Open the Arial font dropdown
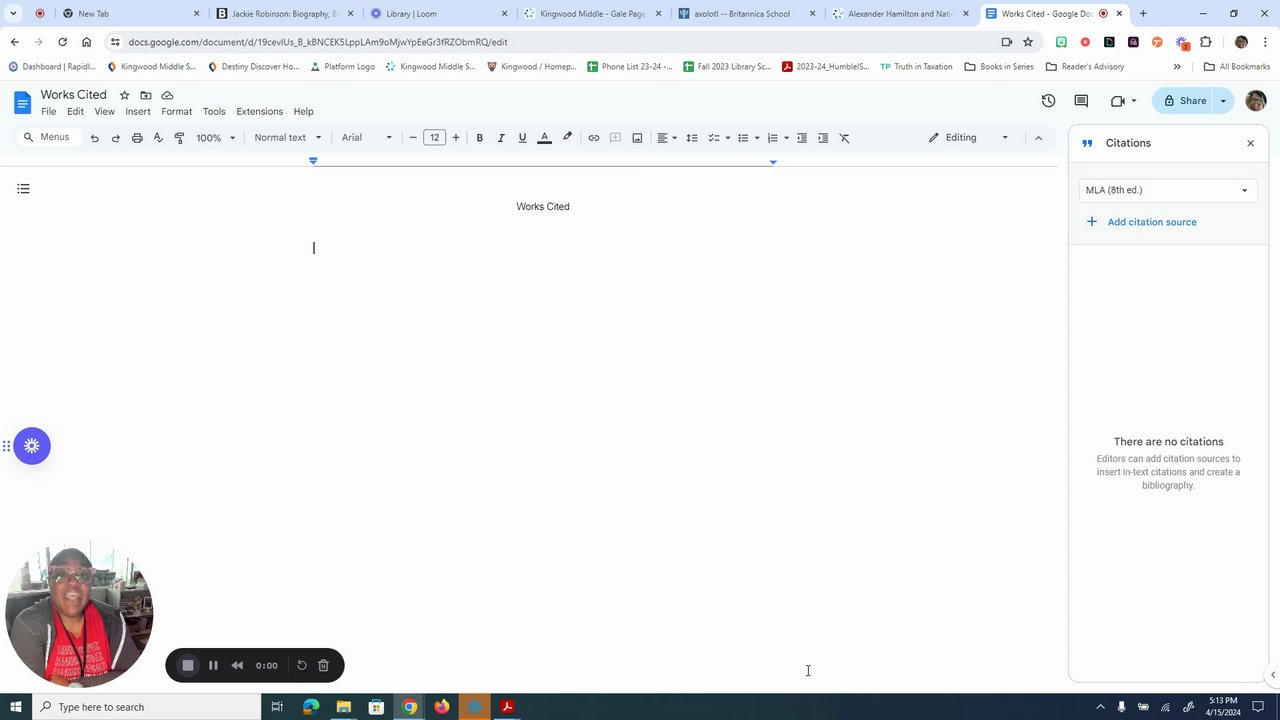This screenshot has height=720, width=1280. (x=367, y=138)
